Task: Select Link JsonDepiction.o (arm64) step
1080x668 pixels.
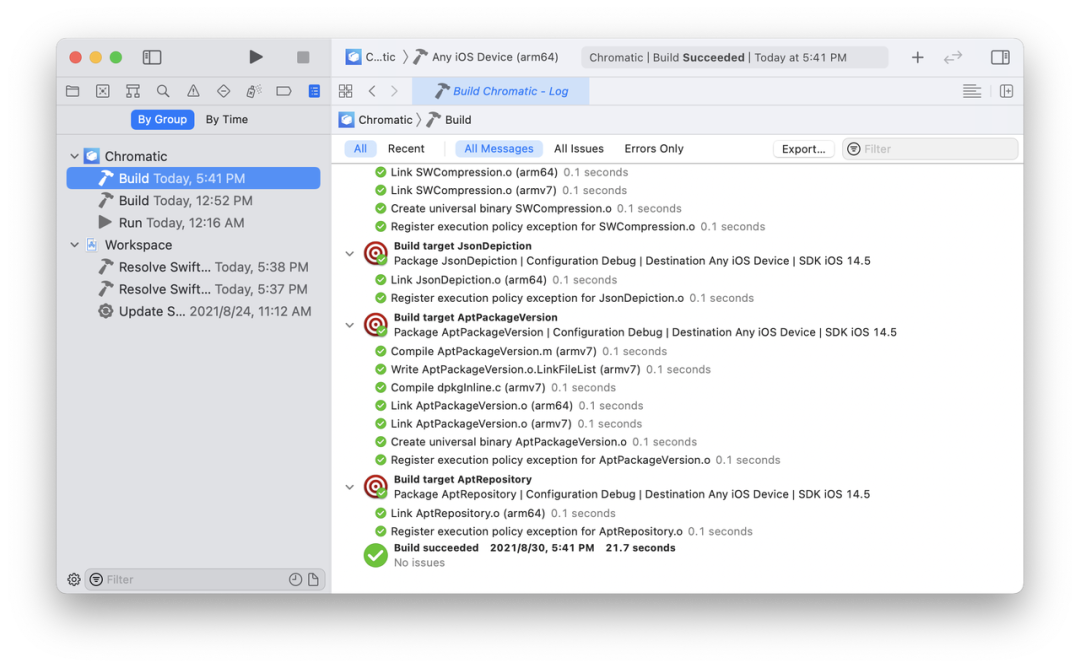Action: (495, 280)
